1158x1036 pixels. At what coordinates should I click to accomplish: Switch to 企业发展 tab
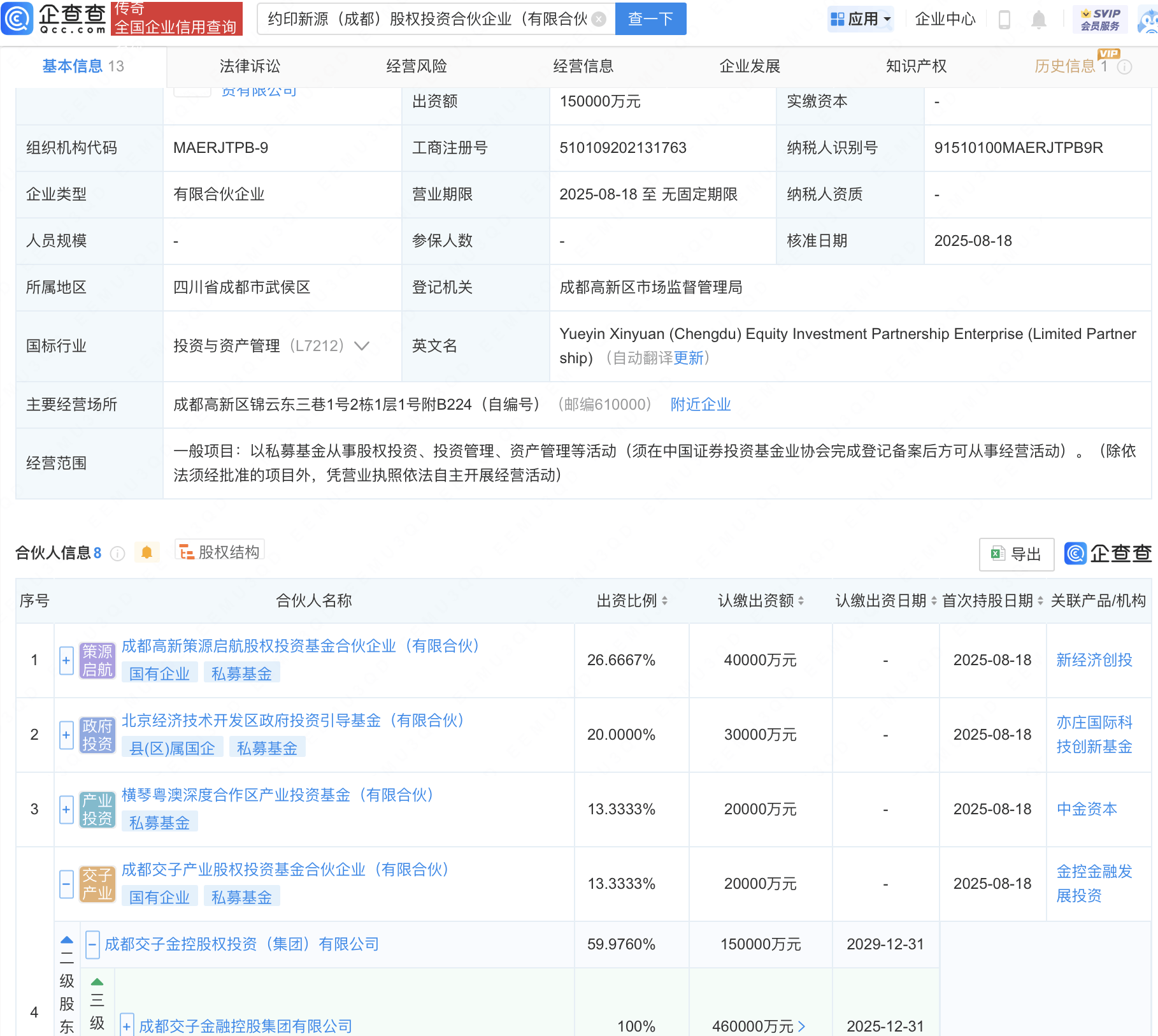750,66
